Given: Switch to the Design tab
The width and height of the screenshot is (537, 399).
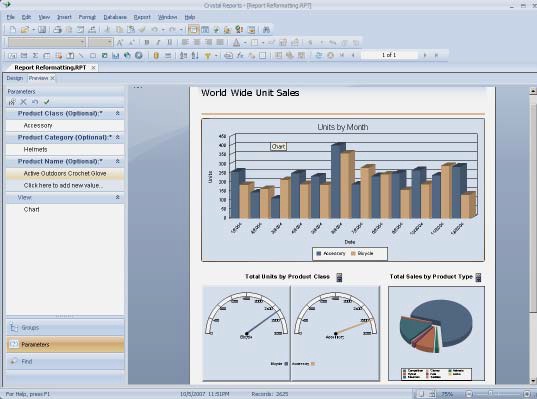Looking at the screenshot, I should coord(15,78).
